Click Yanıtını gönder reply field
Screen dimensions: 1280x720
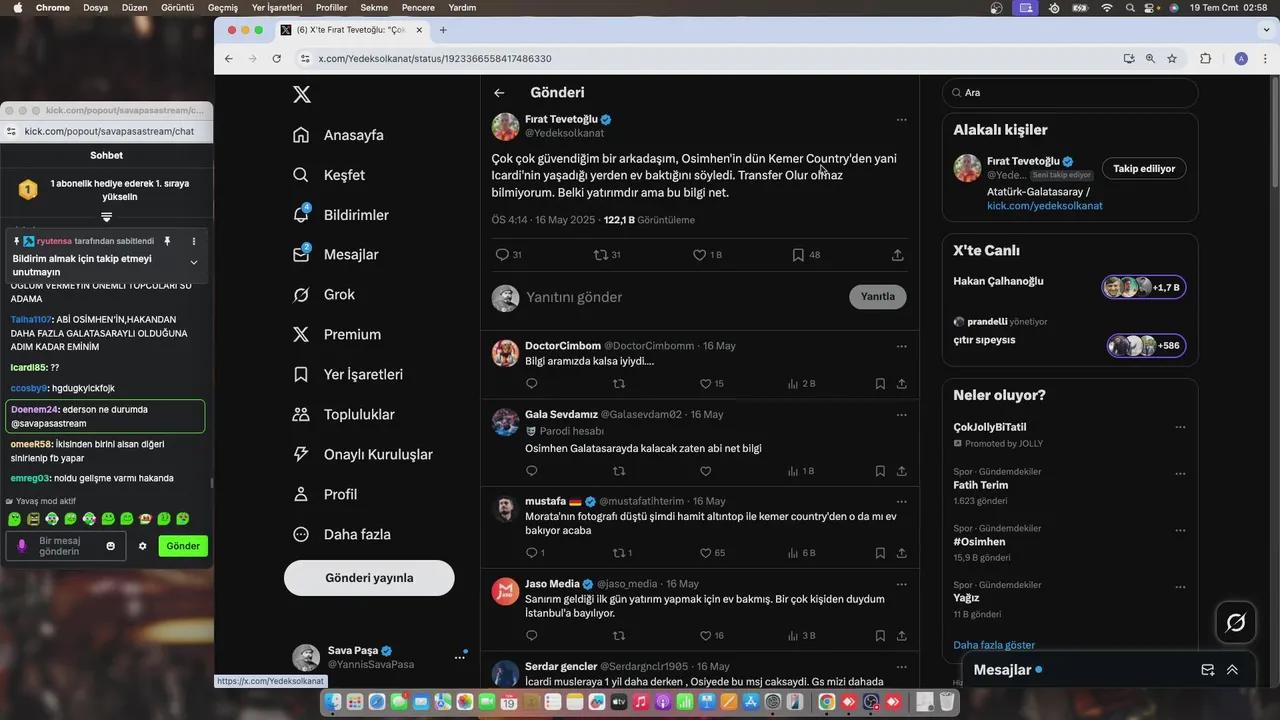point(575,297)
